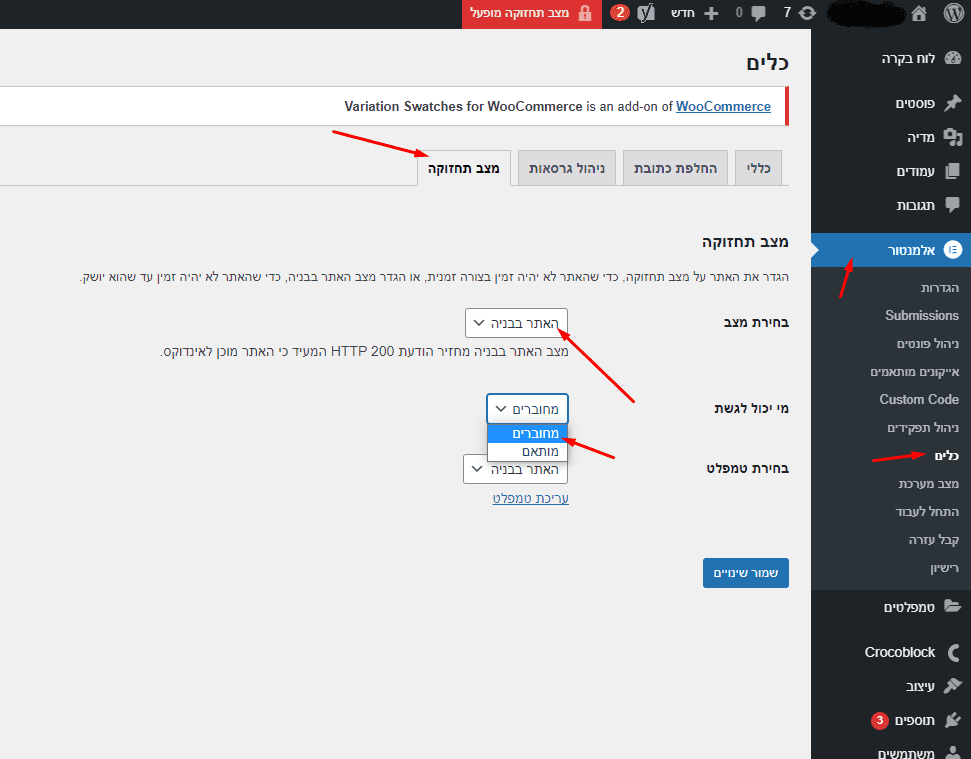Image resolution: width=971 pixels, height=759 pixels.
Task: Open 'קבל עזרה' submenu item
Action: pos(933,540)
